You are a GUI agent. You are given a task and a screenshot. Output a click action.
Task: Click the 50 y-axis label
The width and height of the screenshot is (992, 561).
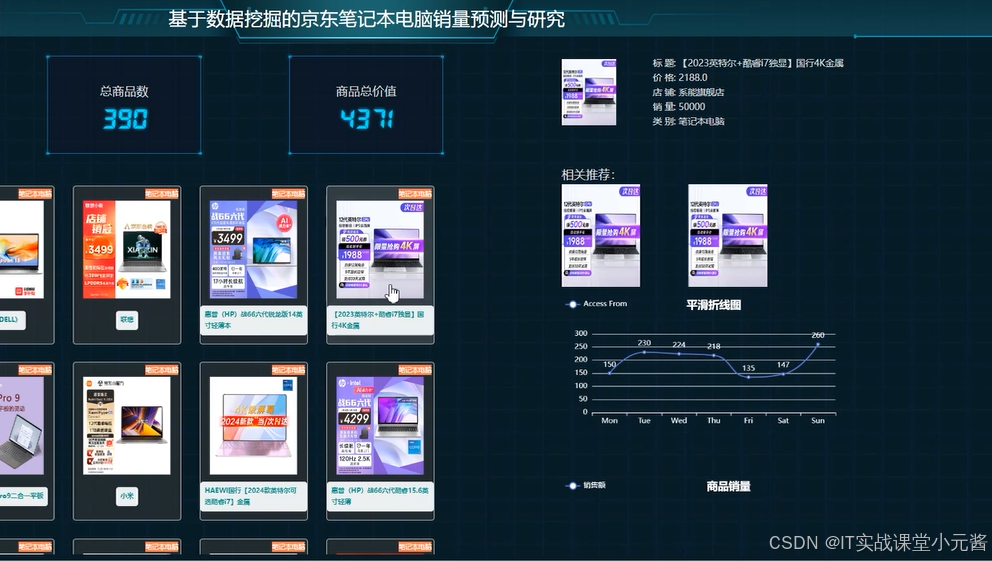point(583,399)
